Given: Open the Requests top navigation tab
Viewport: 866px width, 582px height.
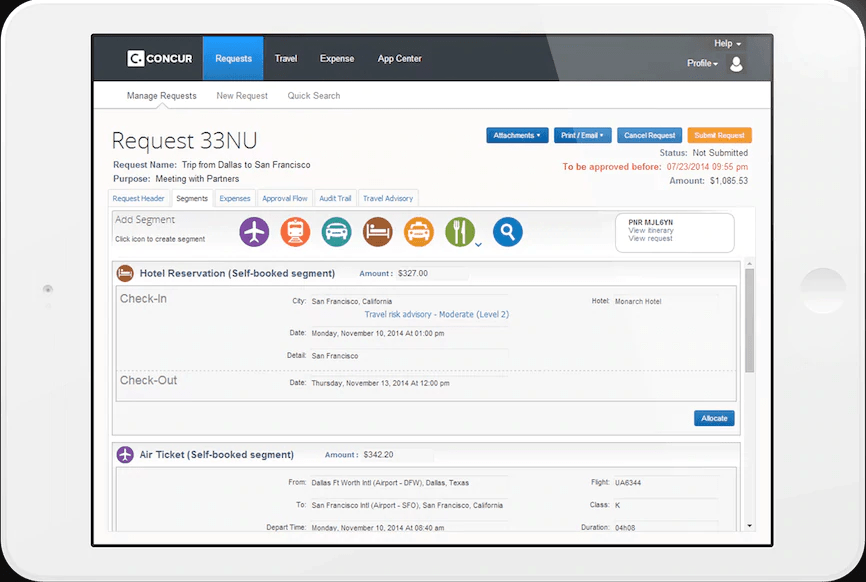Looking at the screenshot, I should point(233,59).
